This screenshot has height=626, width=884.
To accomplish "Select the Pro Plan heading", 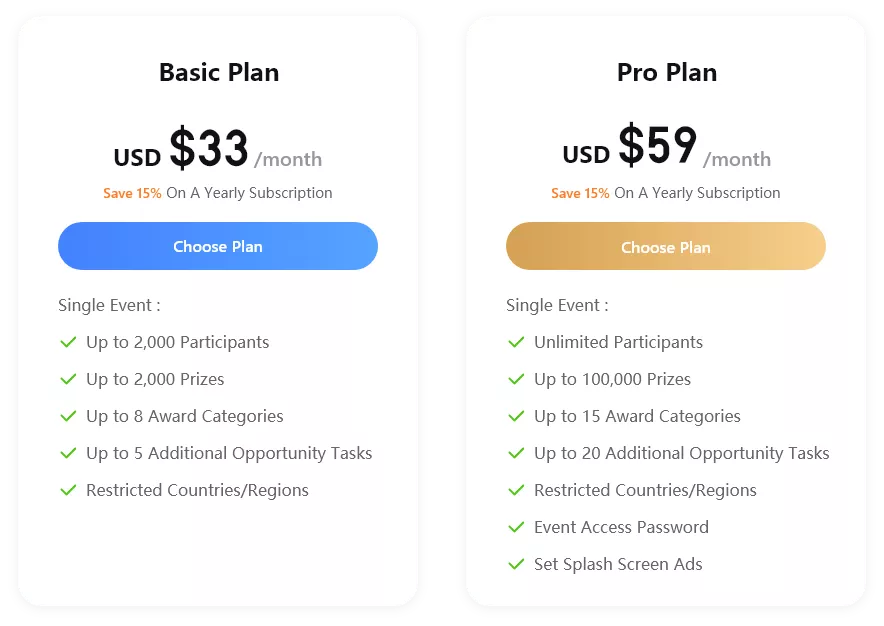I will pyautogui.click(x=667, y=72).
